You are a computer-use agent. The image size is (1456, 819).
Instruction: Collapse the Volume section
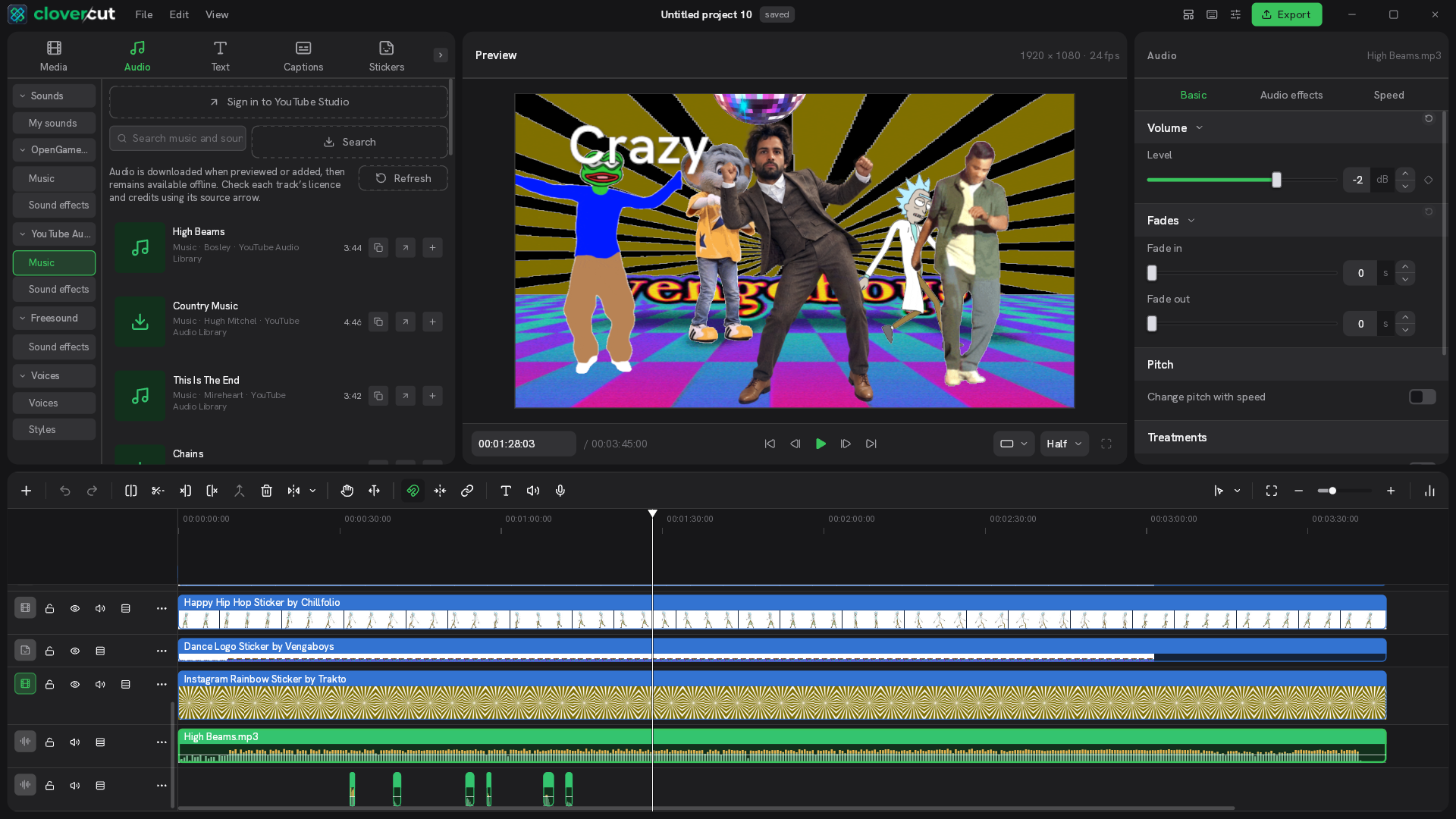click(x=1199, y=127)
